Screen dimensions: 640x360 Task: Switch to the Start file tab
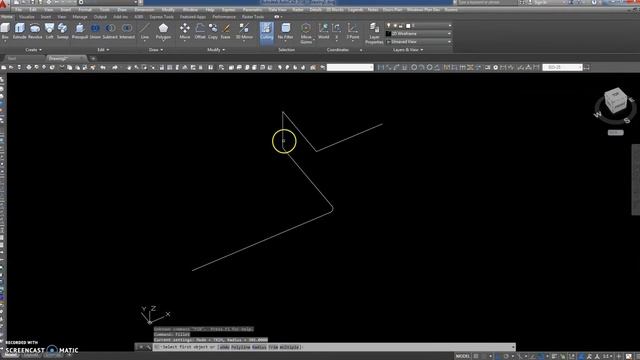pos(12,58)
